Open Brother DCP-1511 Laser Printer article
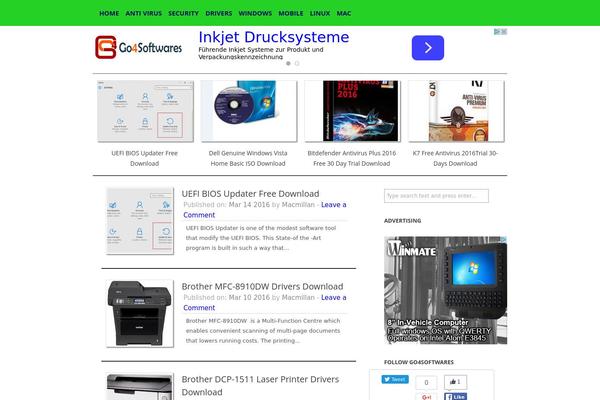This screenshot has height=400, width=600. pos(260,385)
